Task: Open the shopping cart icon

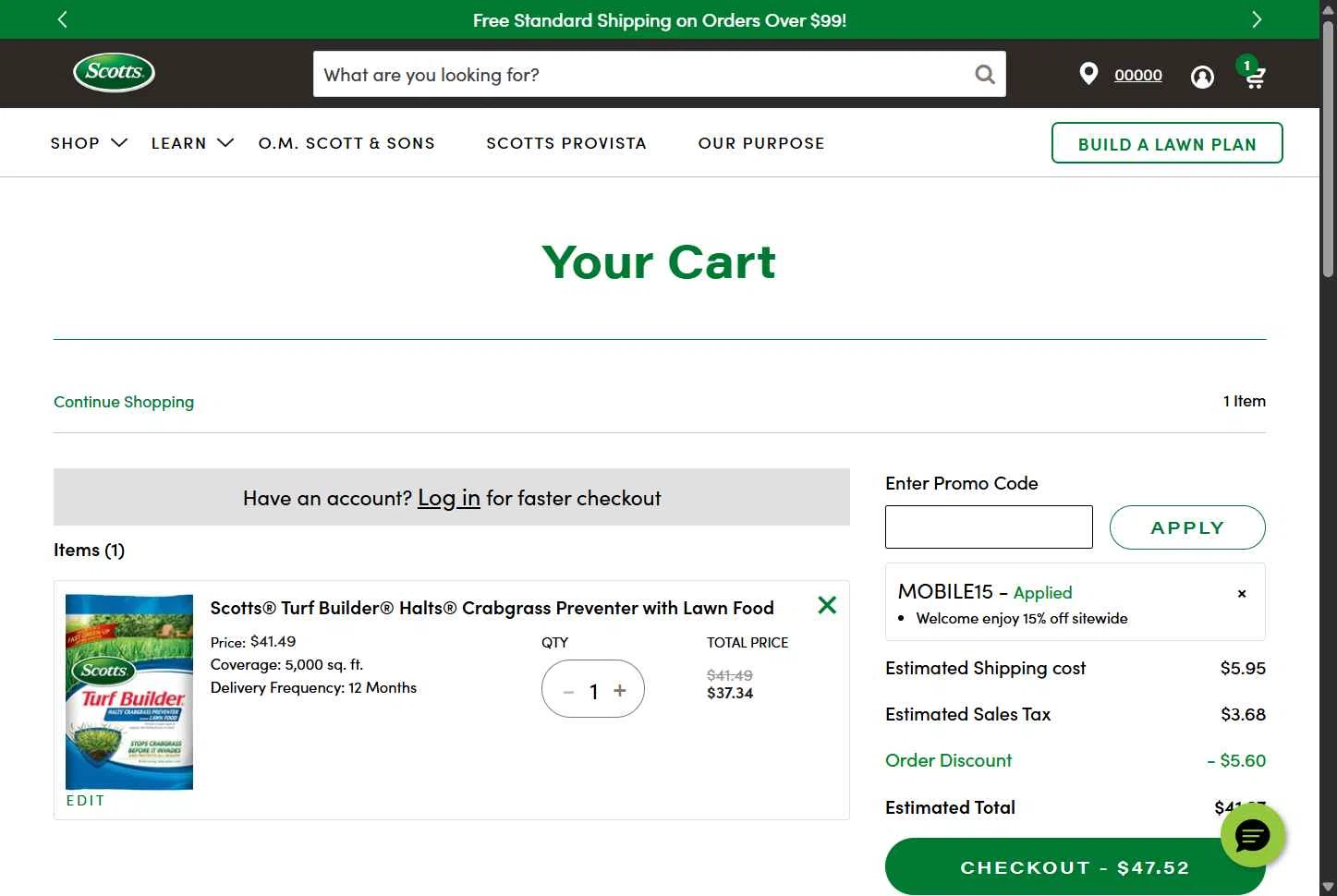Action: coord(1253,74)
